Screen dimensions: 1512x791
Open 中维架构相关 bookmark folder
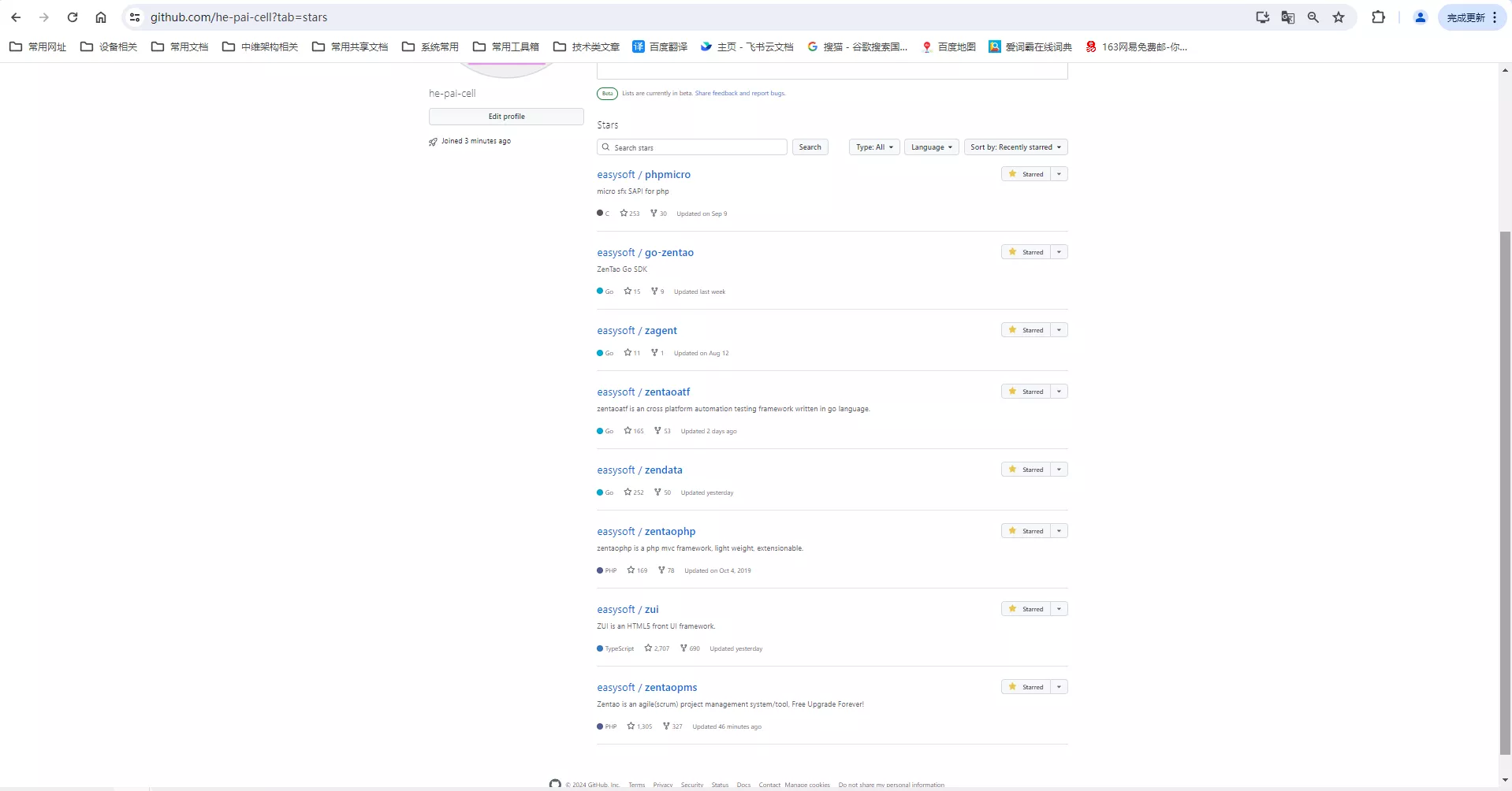tap(260, 46)
